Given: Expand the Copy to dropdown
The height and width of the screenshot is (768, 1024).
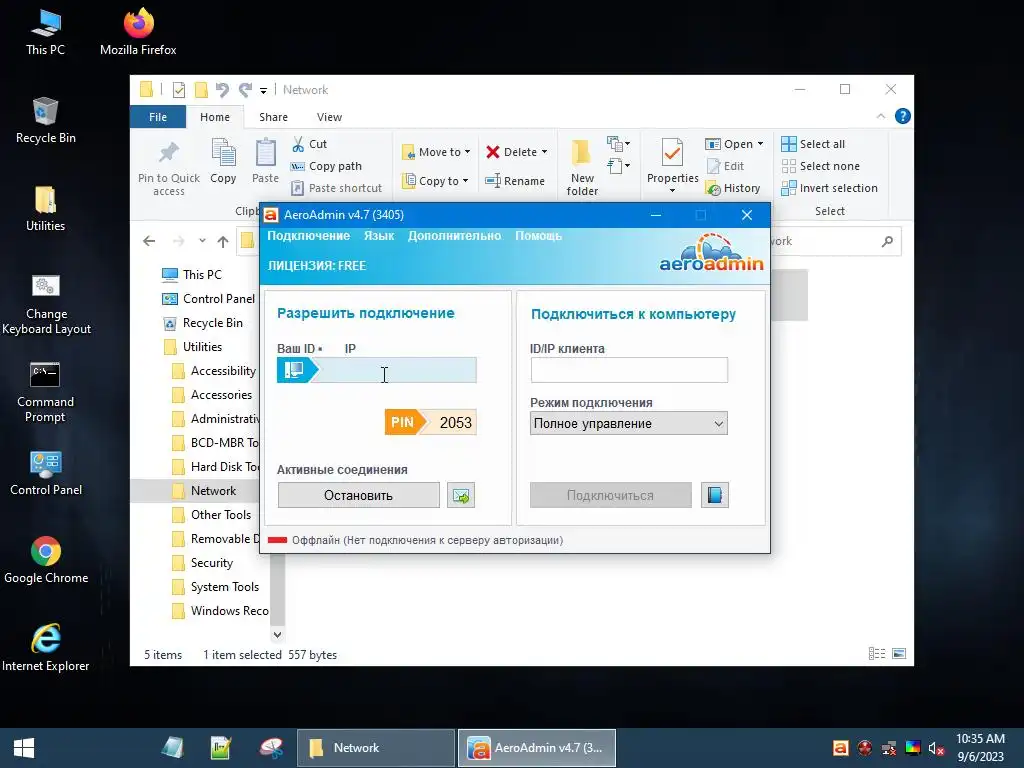Looking at the screenshot, I should pyautogui.click(x=466, y=181).
